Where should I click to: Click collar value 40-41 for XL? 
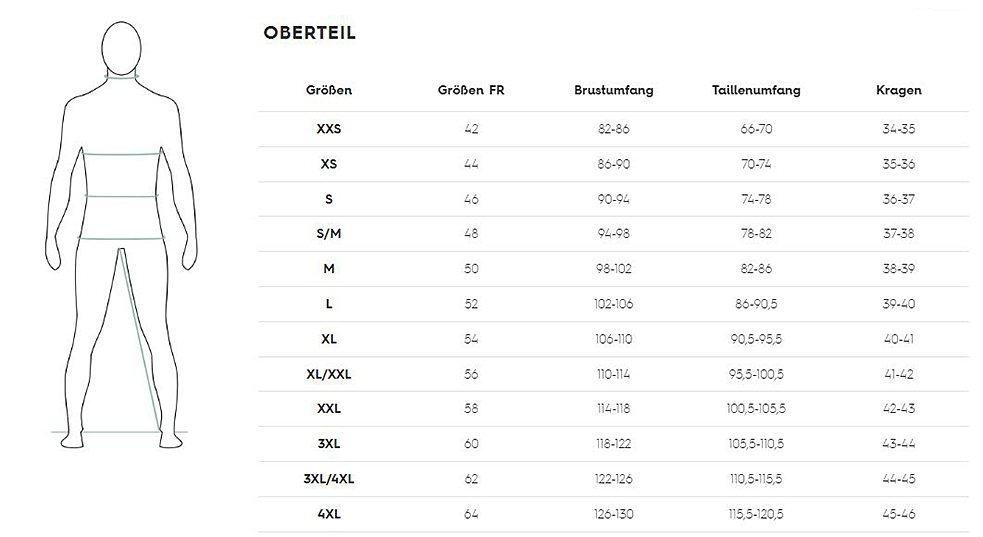click(898, 339)
